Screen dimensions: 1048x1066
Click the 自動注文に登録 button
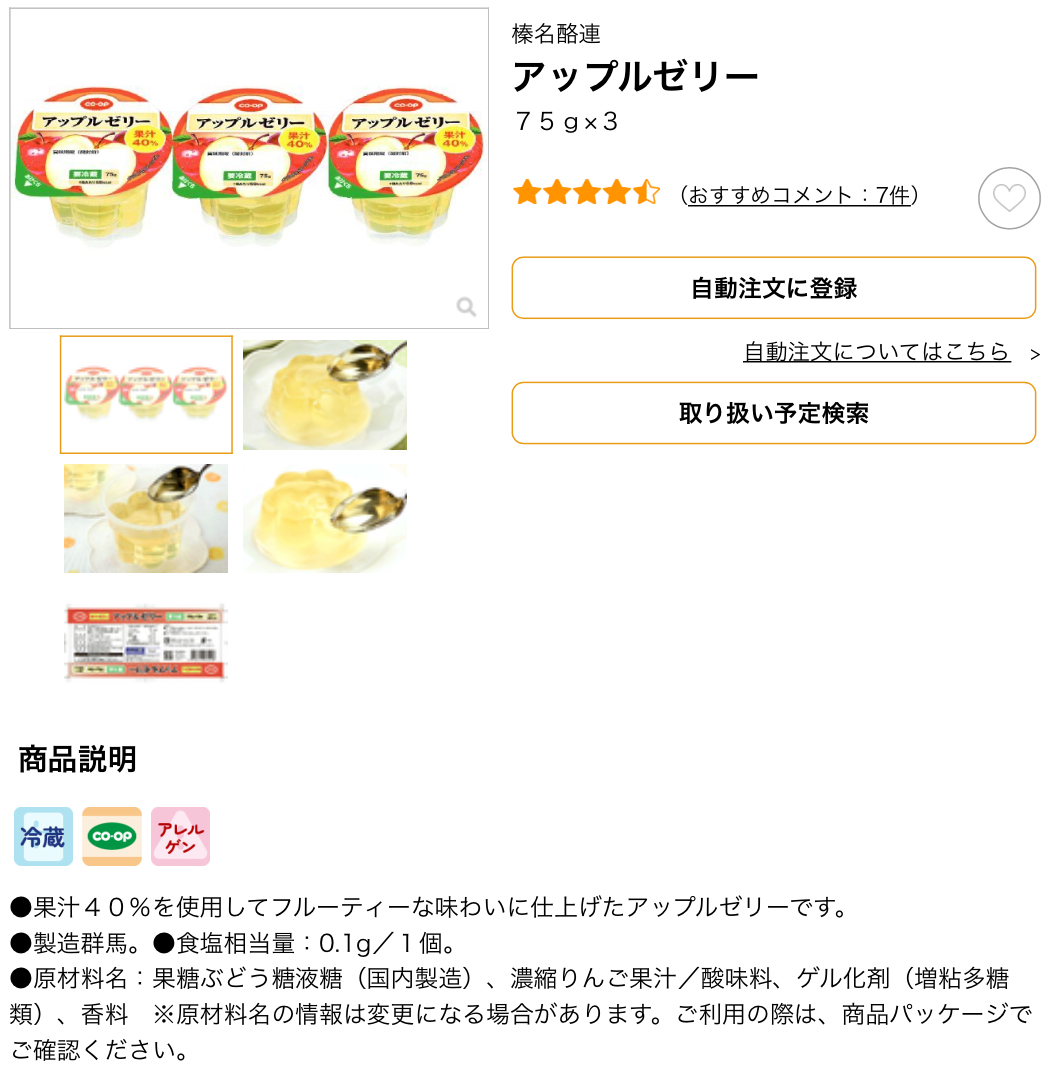pos(773,288)
